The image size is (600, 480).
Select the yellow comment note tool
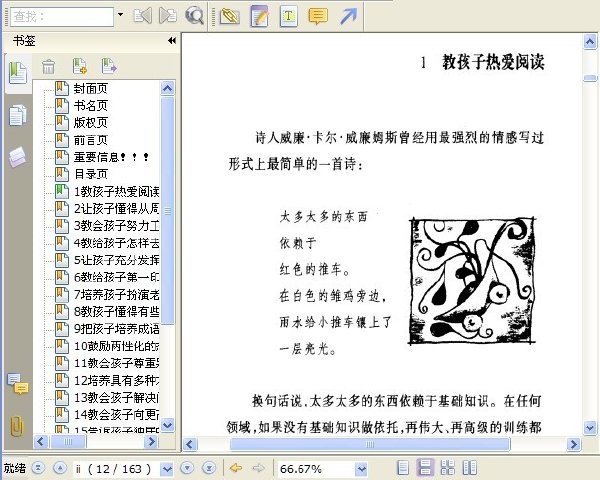318,16
